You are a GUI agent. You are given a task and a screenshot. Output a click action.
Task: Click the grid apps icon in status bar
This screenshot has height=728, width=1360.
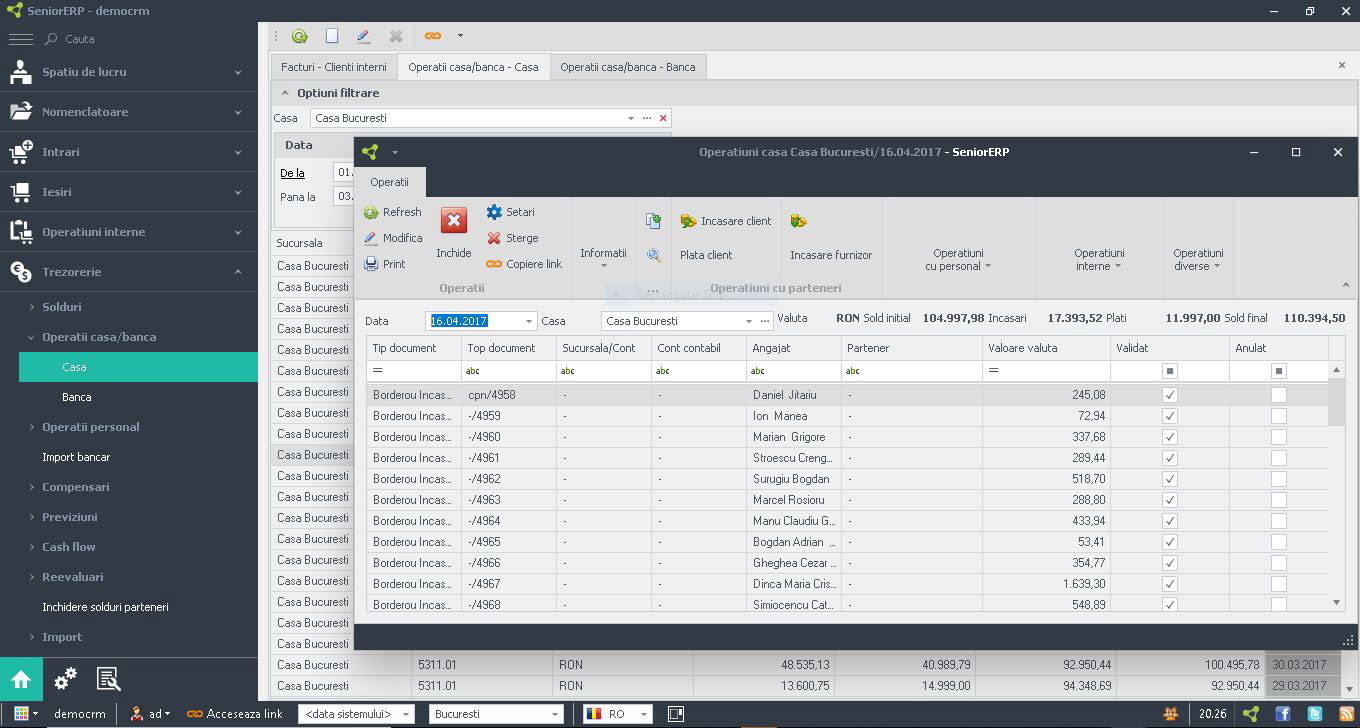click(22, 714)
